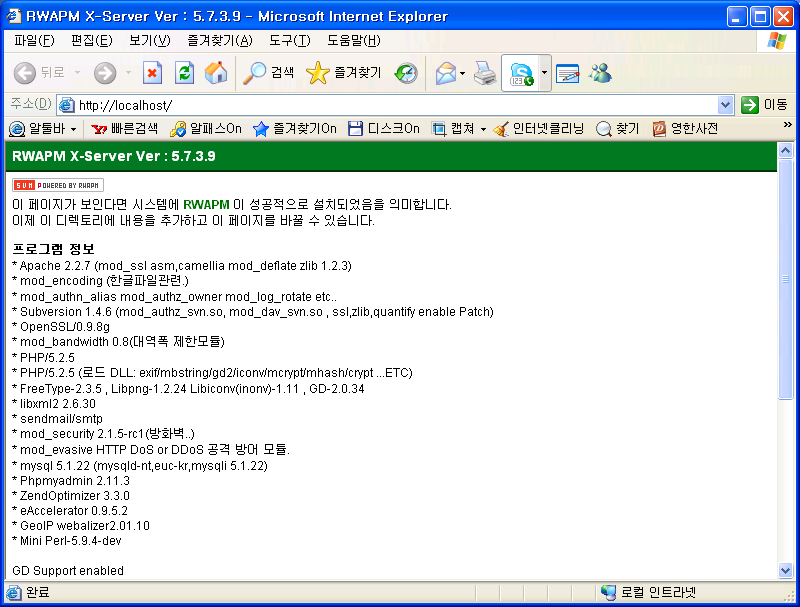The height and width of the screenshot is (607, 800).
Task: Open the 도구(T) menu
Action: tap(290, 41)
